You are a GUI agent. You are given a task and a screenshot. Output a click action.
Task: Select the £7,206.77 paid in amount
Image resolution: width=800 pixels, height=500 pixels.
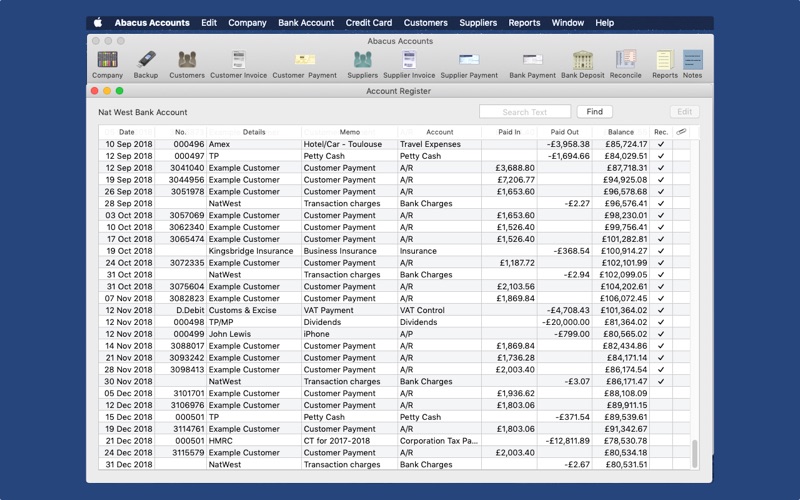(x=515, y=180)
